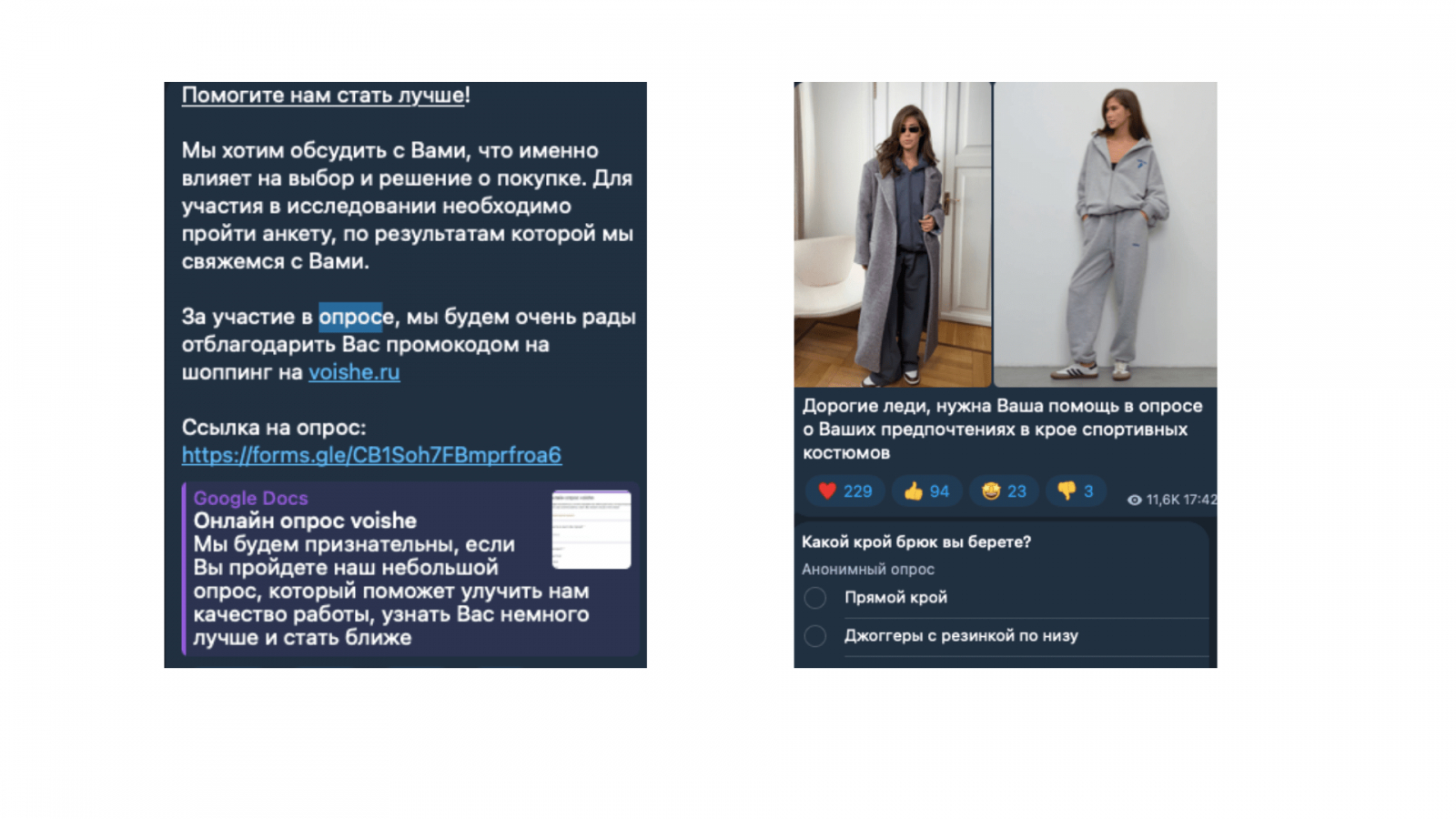
Task: Click the thumbs down reaction with 3
Action: [x=1075, y=491]
